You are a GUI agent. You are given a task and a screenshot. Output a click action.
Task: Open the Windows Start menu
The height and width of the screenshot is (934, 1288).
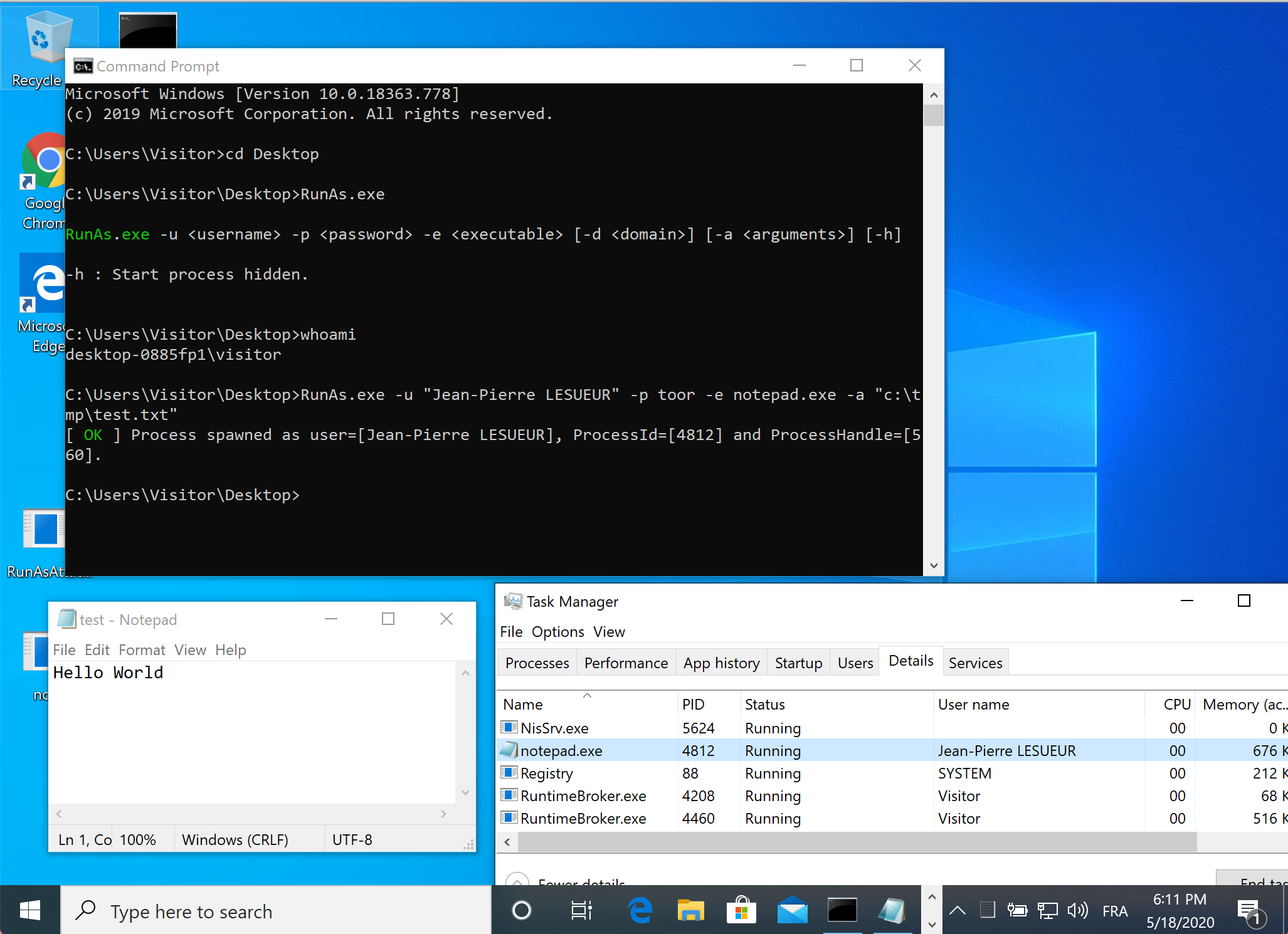point(29,910)
